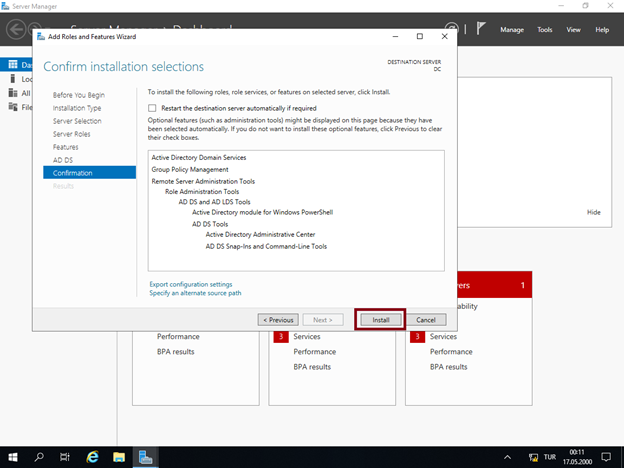Screen dimensions: 624x468
Task: Select Confirmation wizard step
Action: click(x=90, y=173)
